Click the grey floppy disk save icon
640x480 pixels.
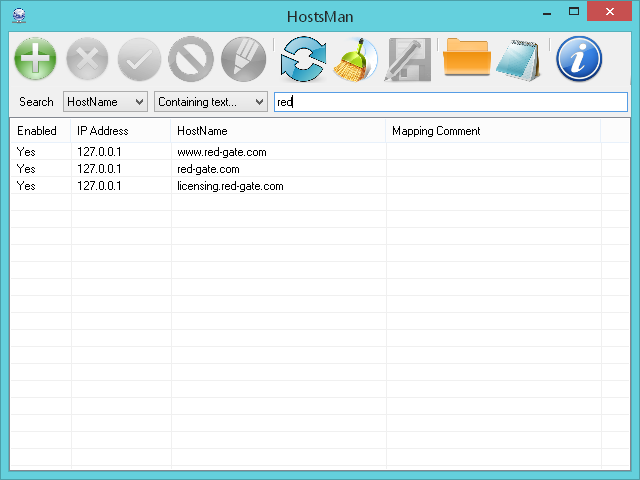[x=408, y=60]
